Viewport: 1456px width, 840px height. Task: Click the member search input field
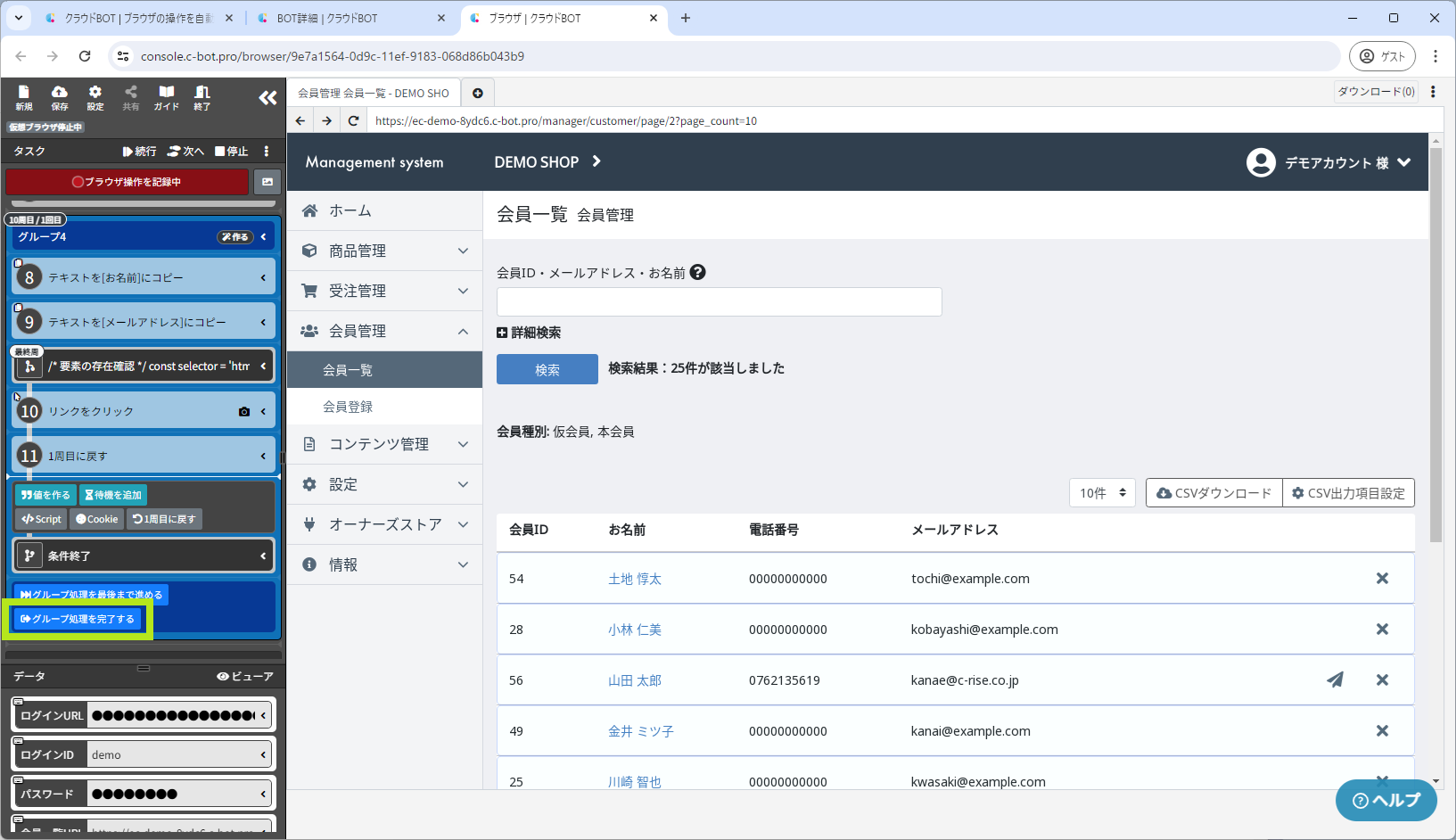click(x=720, y=301)
